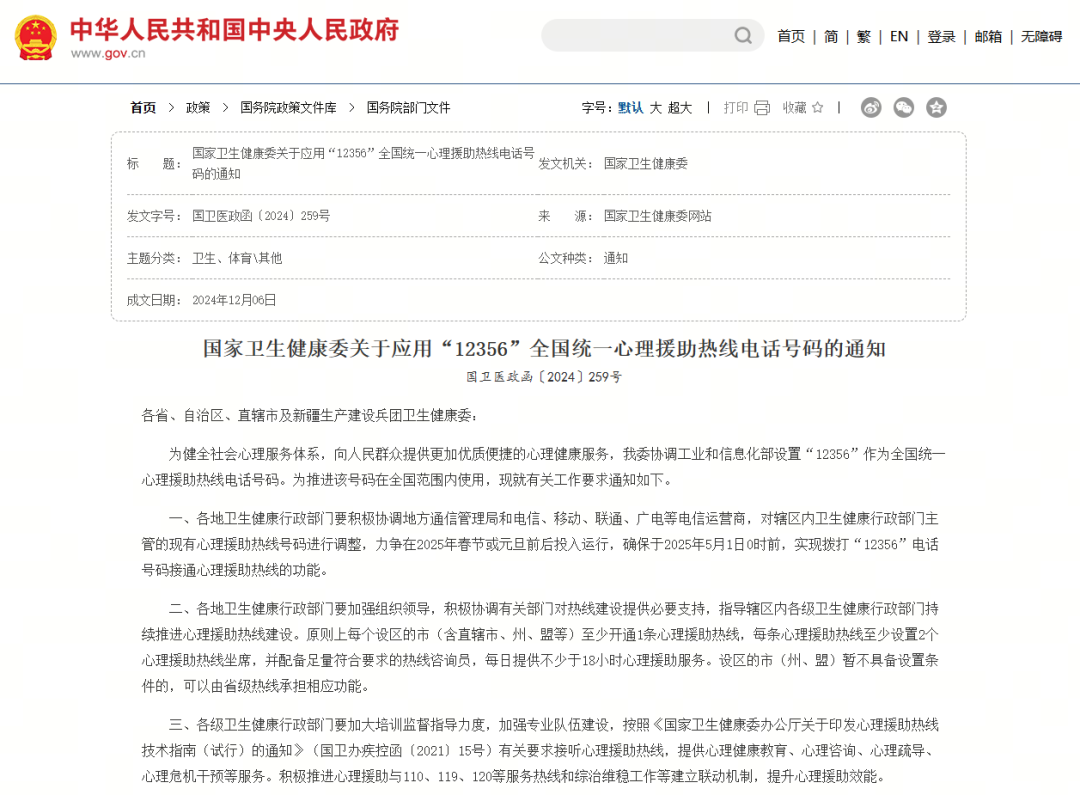Go to 国务院部门文件 breadcrumb

(x=408, y=107)
